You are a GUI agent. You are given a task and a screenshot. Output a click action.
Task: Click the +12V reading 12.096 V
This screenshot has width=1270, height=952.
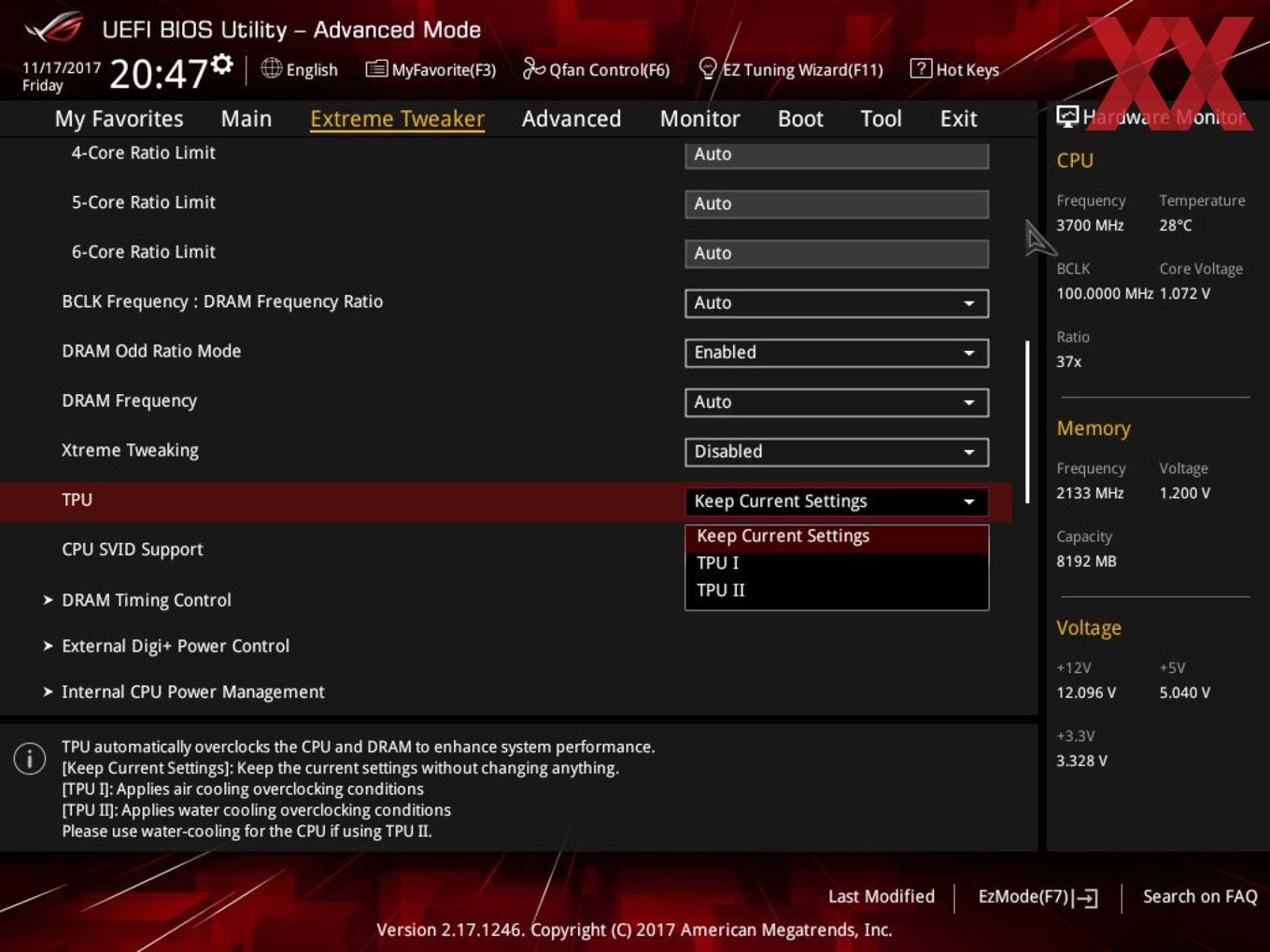pyautogui.click(x=1086, y=693)
